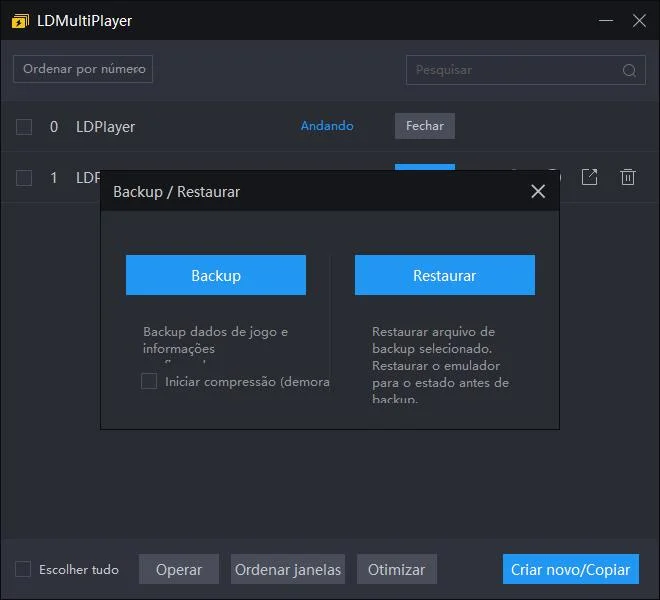Tick the checkbox for instance 1
This screenshot has height=600, width=660.
pyautogui.click(x=24, y=178)
